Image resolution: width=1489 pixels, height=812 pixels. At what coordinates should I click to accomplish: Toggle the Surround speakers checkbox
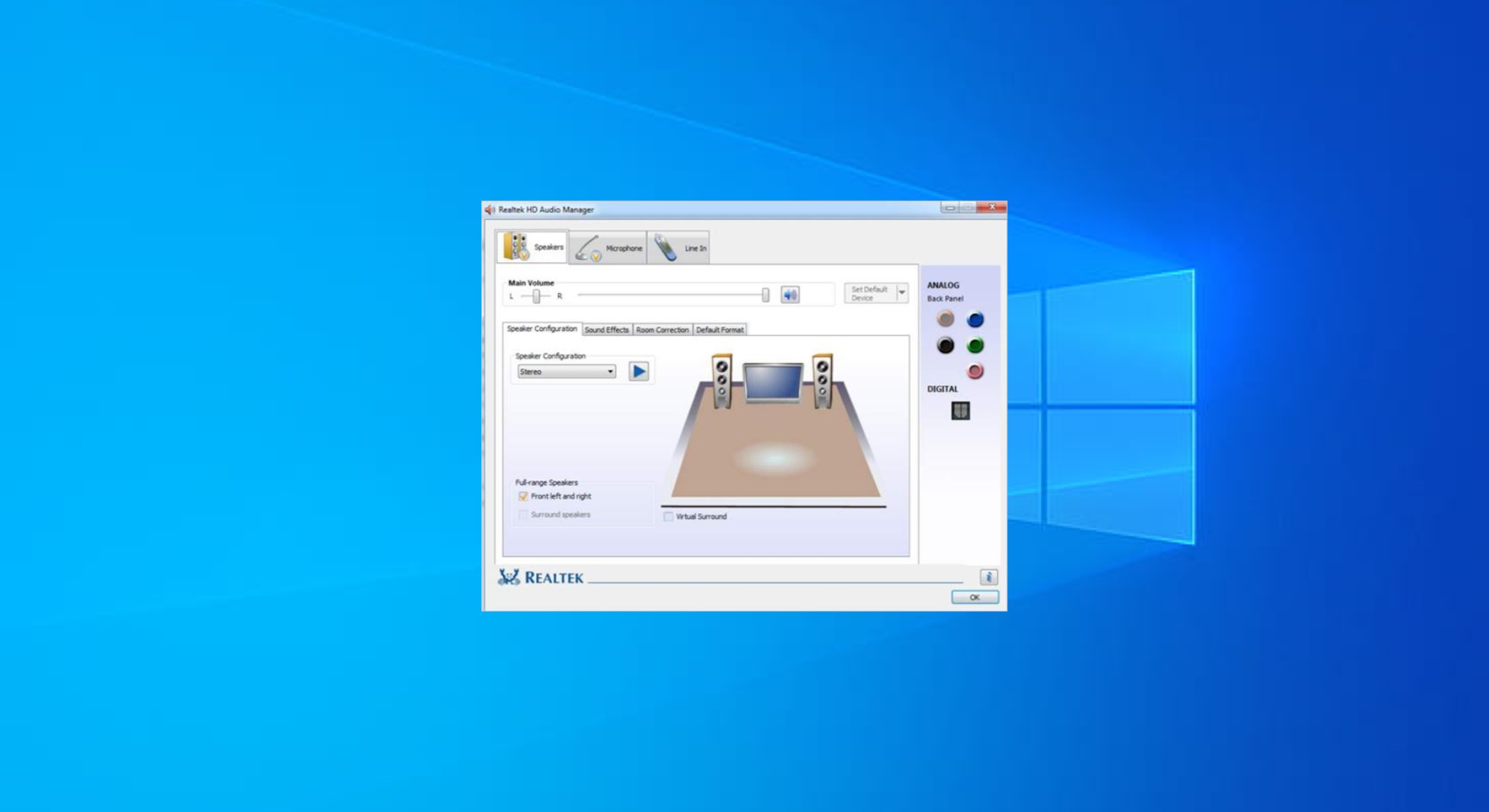point(523,514)
